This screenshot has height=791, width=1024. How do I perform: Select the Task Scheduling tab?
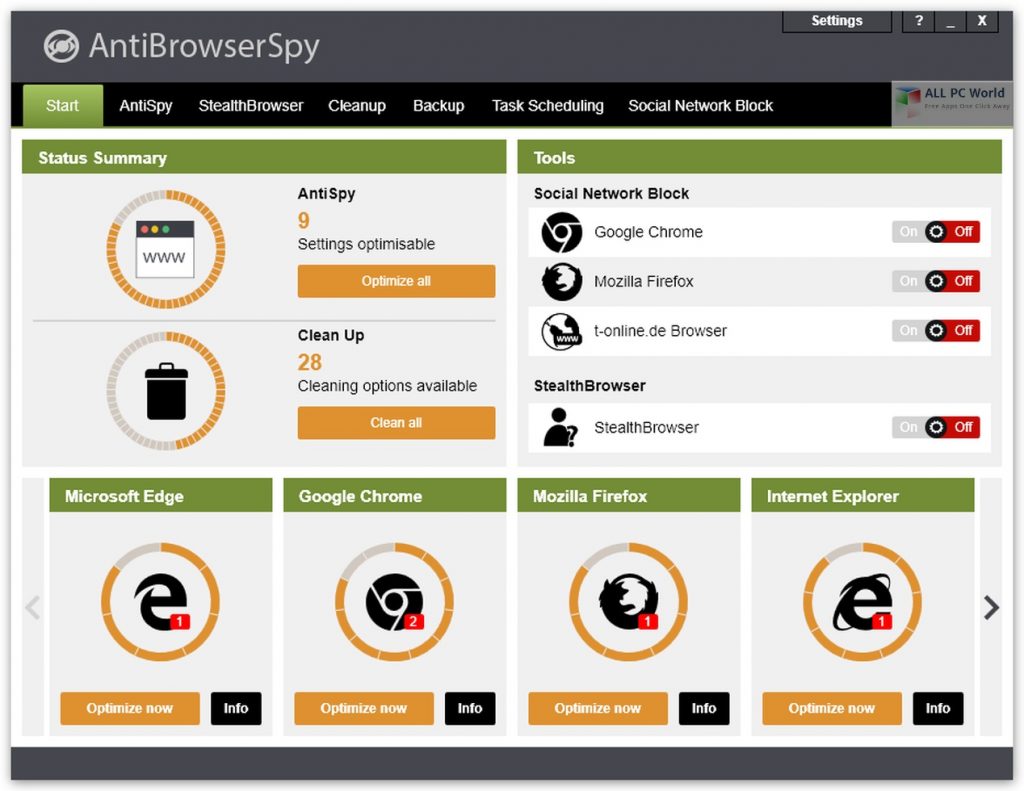(547, 106)
